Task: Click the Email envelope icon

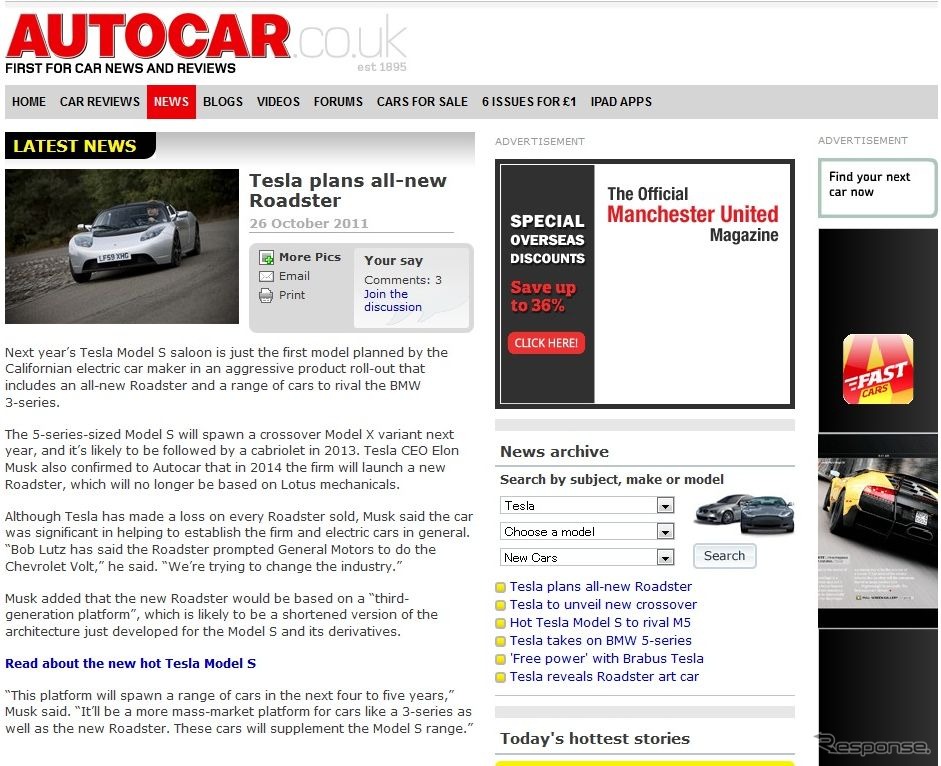Action: pos(266,277)
